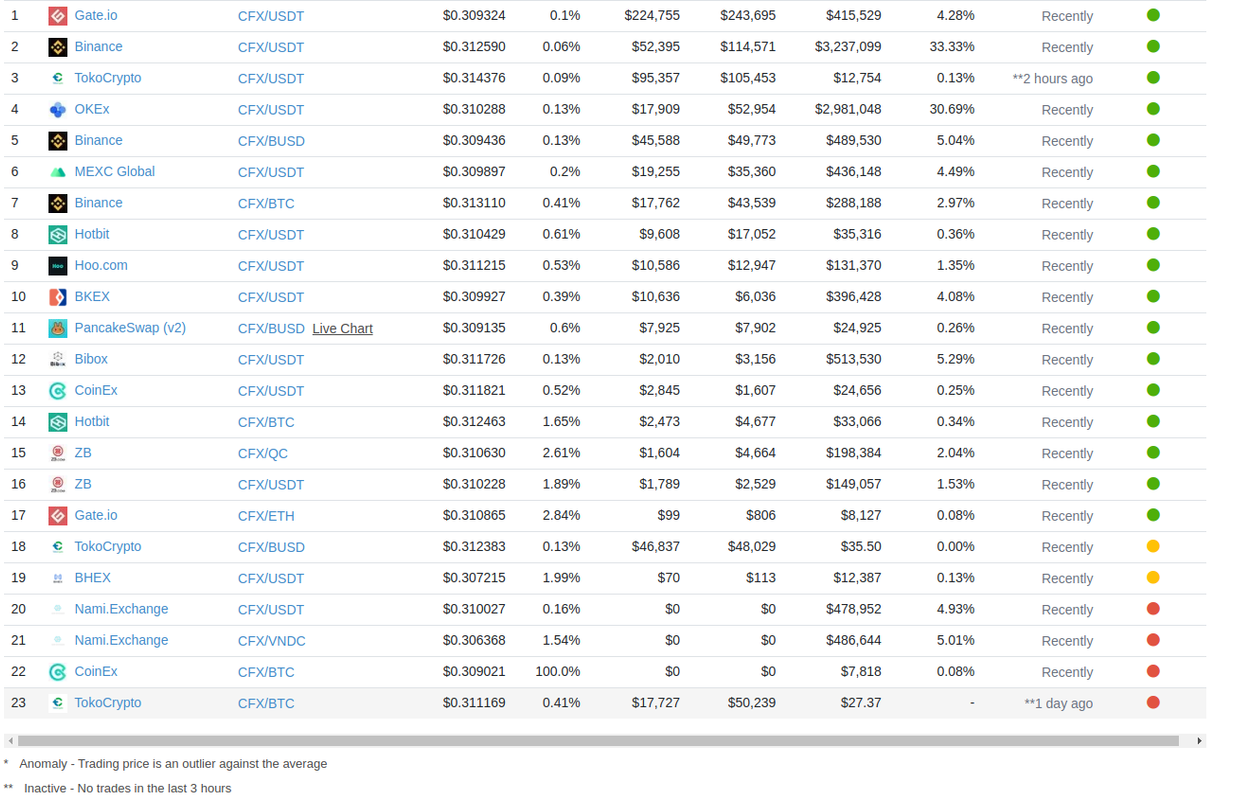Open the MEXC Global exchange link

coord(115,171)
